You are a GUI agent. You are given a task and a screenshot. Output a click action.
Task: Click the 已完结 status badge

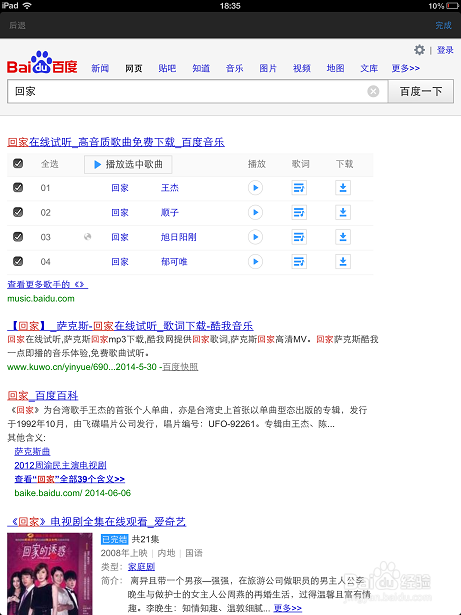coord(115,539)
